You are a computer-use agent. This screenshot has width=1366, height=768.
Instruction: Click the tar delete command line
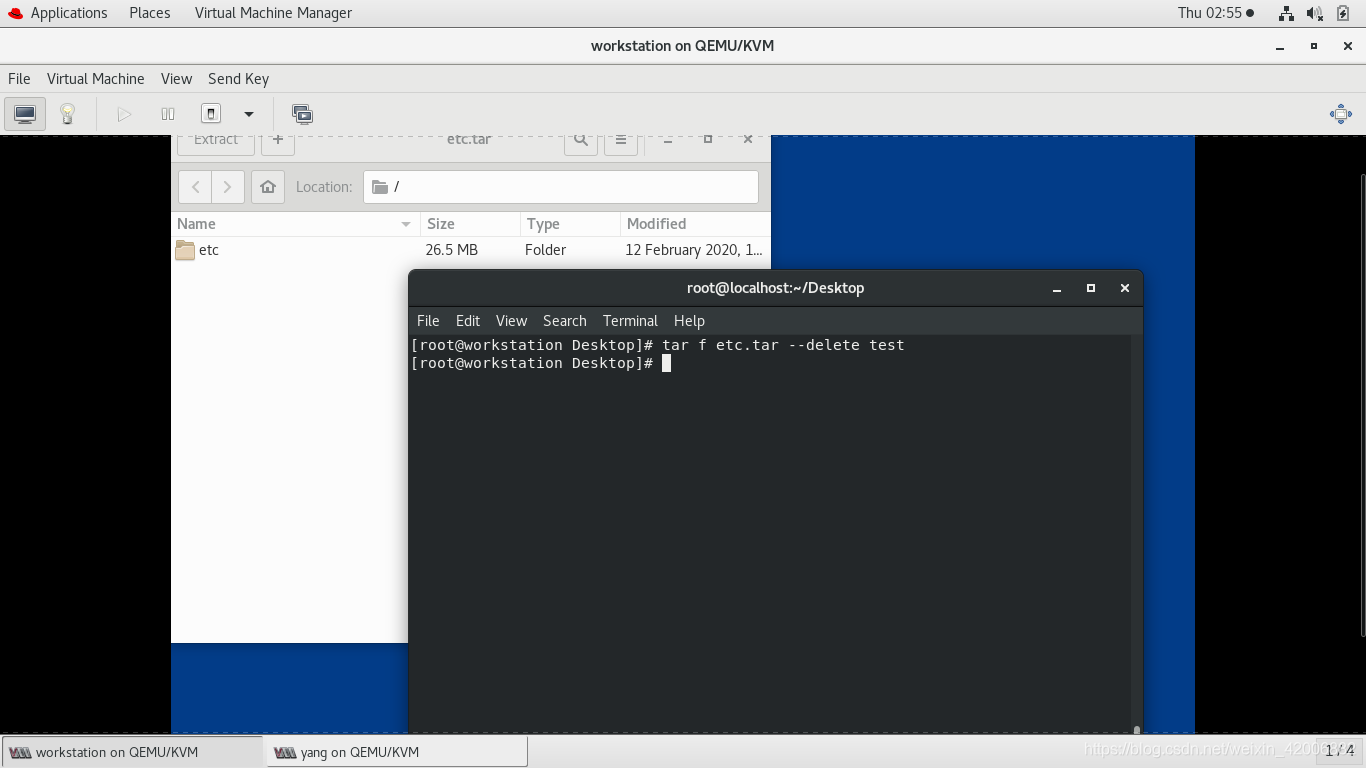point(658,345)
